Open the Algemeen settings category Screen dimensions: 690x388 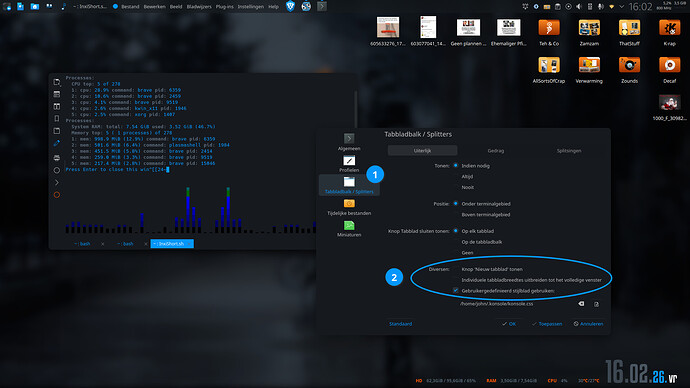(349, 142)
